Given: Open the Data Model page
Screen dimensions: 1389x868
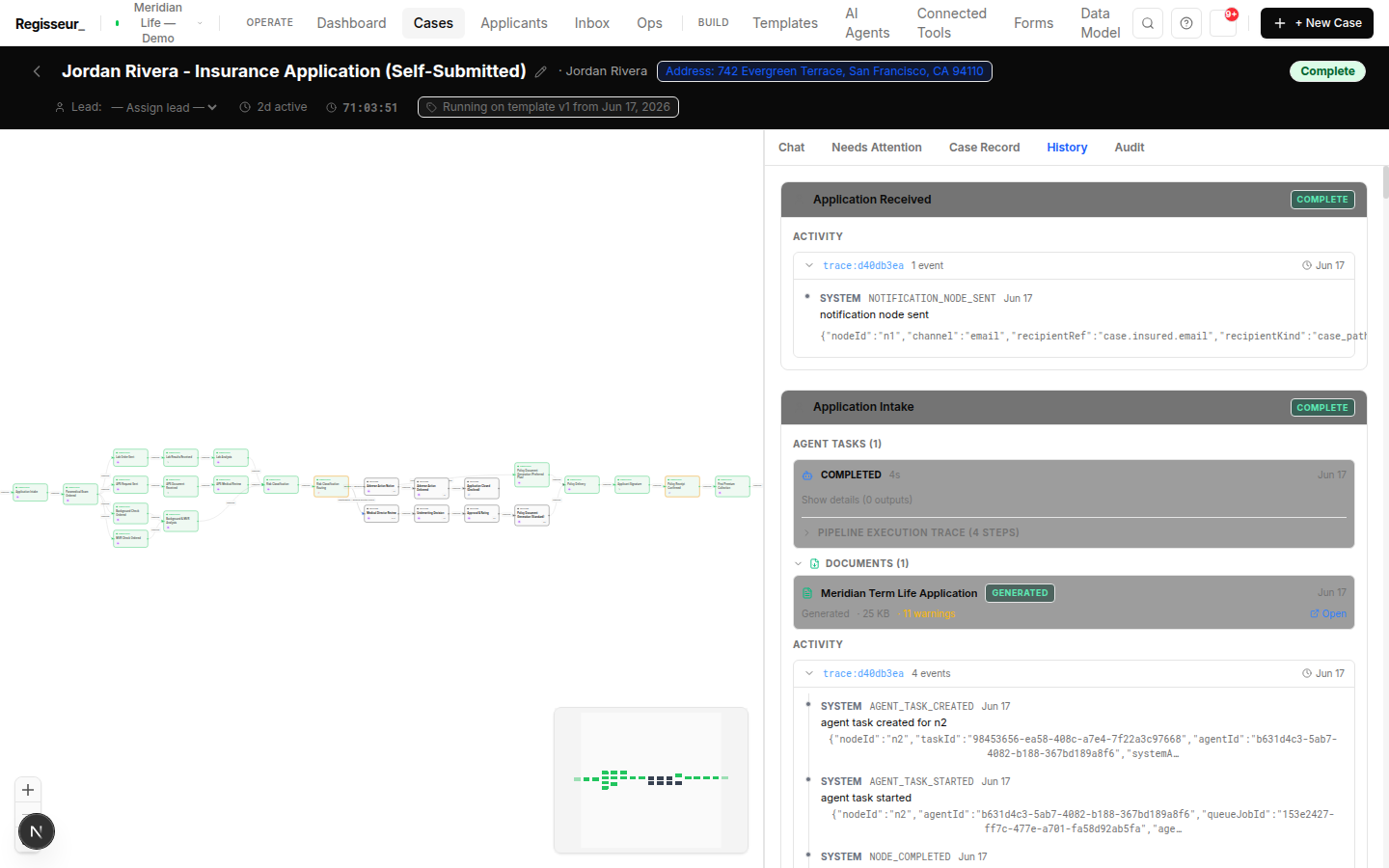Looking at the screenshot, I should tap(1101, 23).
